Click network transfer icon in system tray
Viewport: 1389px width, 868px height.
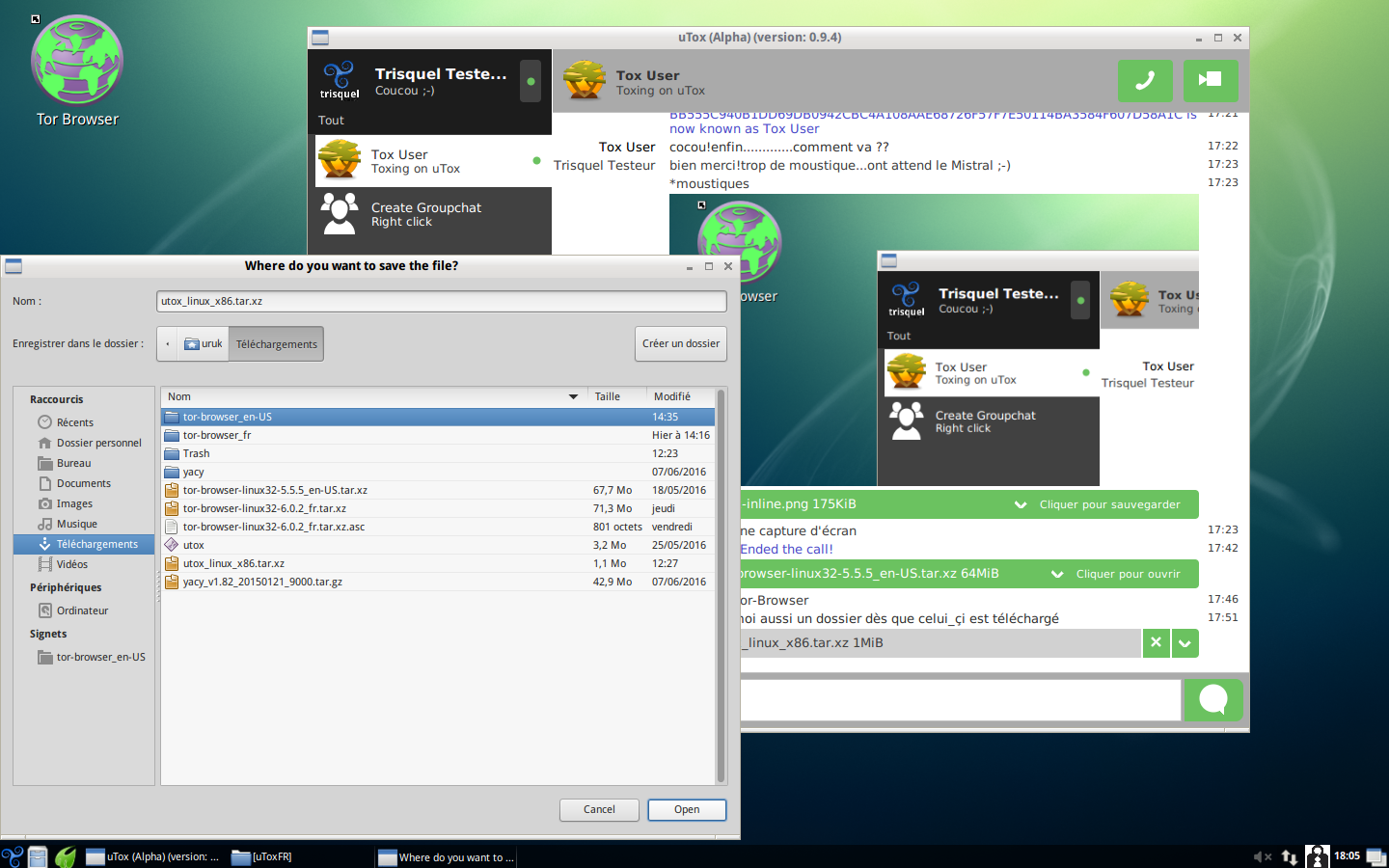tap(1289, 856)
